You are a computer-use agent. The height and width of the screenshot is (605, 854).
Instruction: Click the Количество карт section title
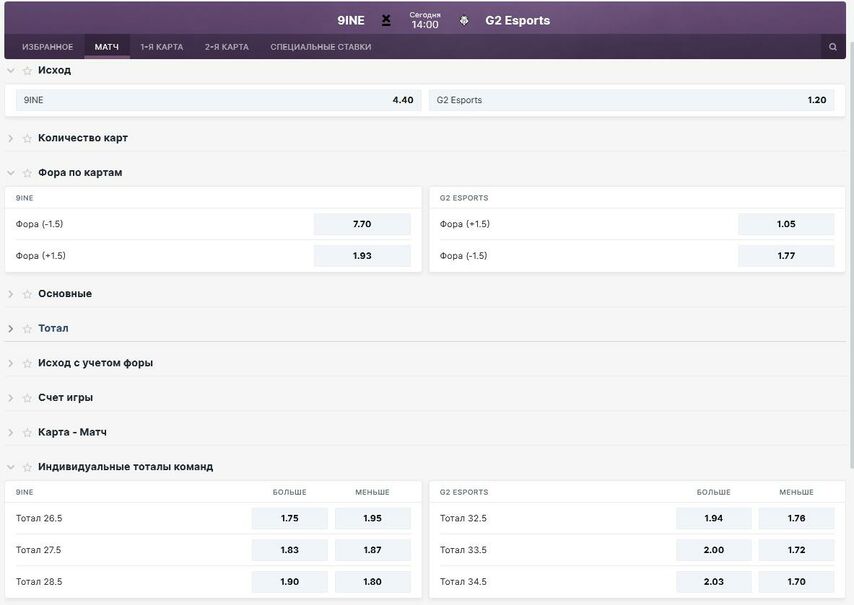point(83,138)
